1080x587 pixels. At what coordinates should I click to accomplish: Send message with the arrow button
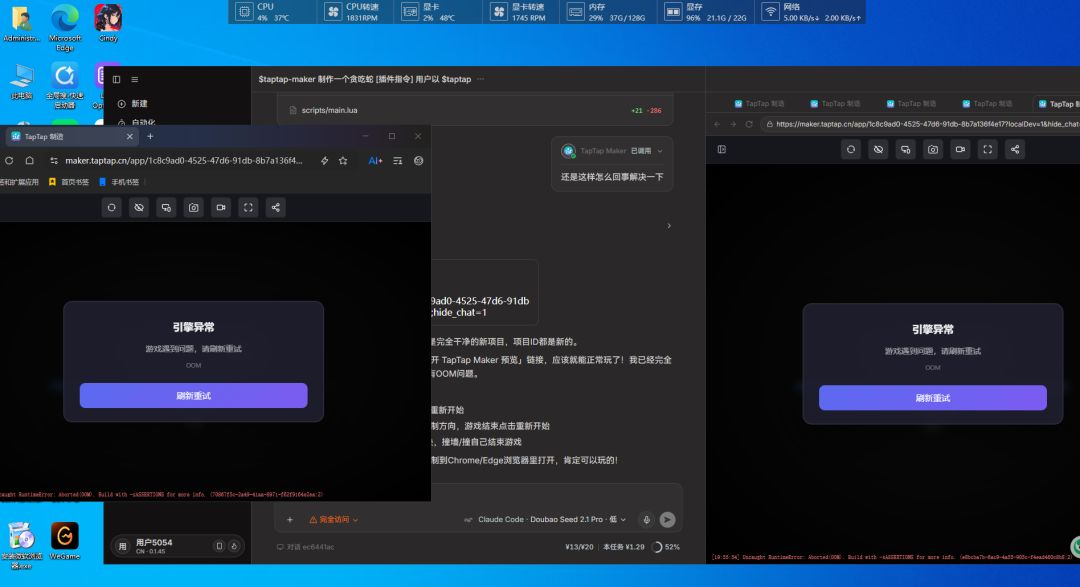click(x=667, y=519)
